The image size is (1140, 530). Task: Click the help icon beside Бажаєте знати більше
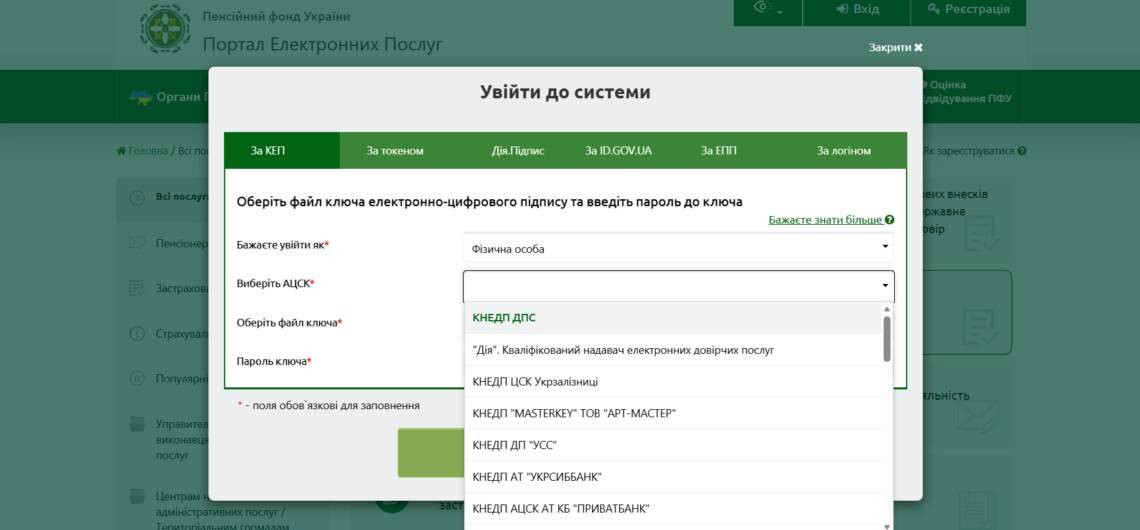(890, 220)
